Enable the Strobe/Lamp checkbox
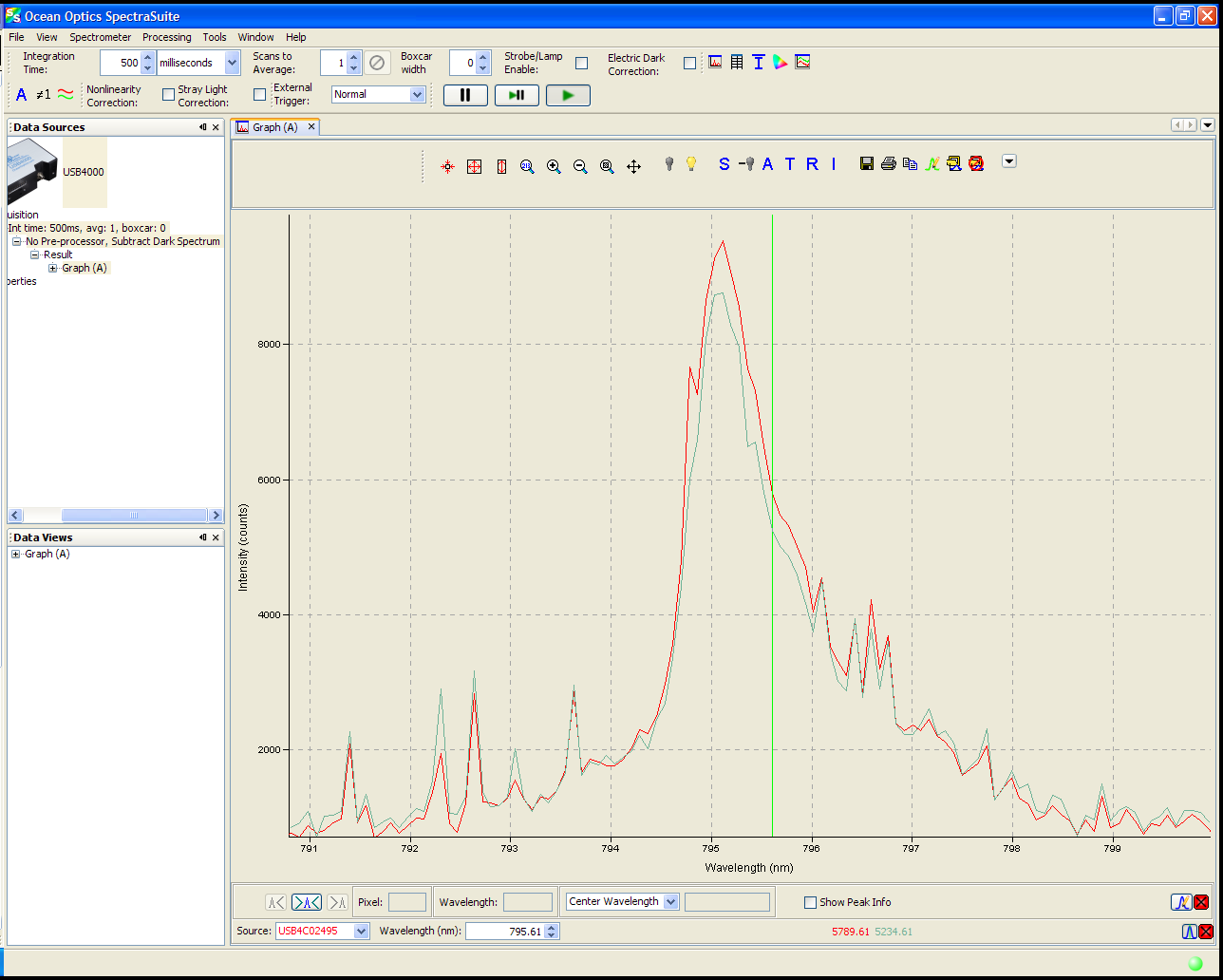Image resolution: width=1223 pixels, height=980 pixels. click(582, 63)
